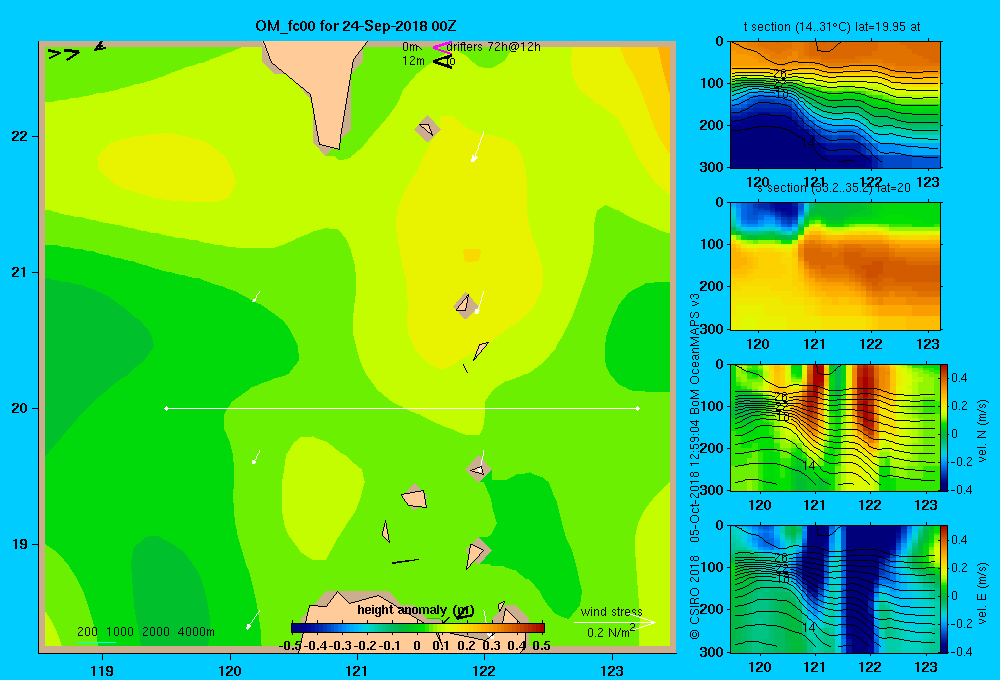Click the '>>' double-arrow icon on the map
The image size is (1000, 680).
click(x=64, y=54)
